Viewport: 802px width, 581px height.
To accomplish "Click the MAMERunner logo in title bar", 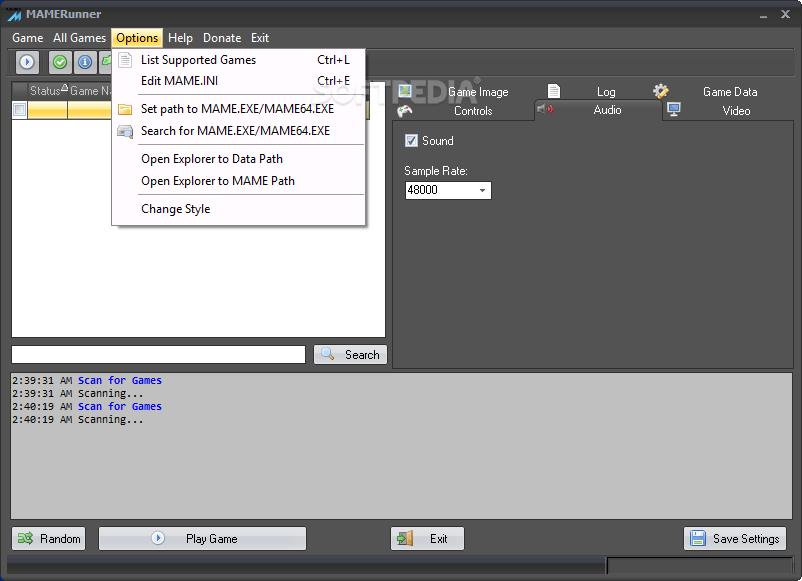I will 14,15.
